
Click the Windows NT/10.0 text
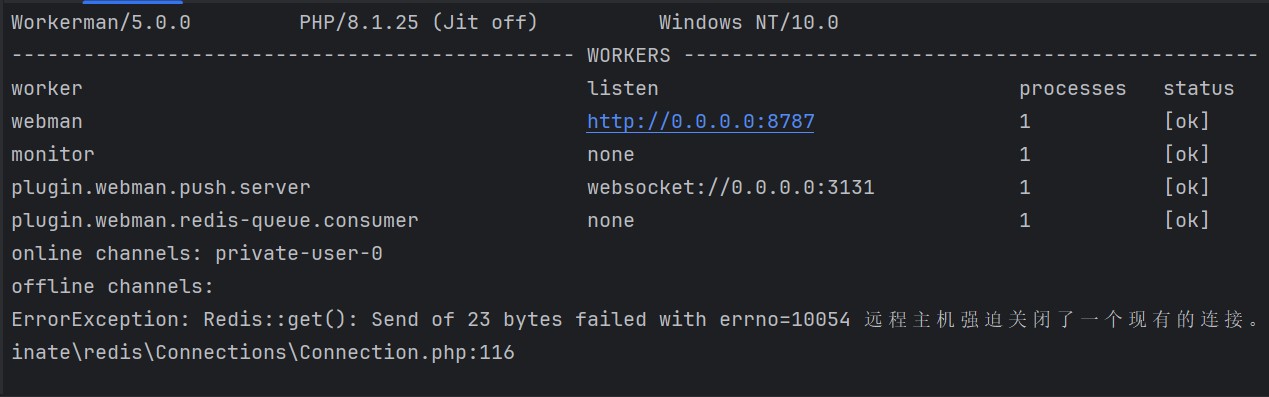click(x=749, y=22)
